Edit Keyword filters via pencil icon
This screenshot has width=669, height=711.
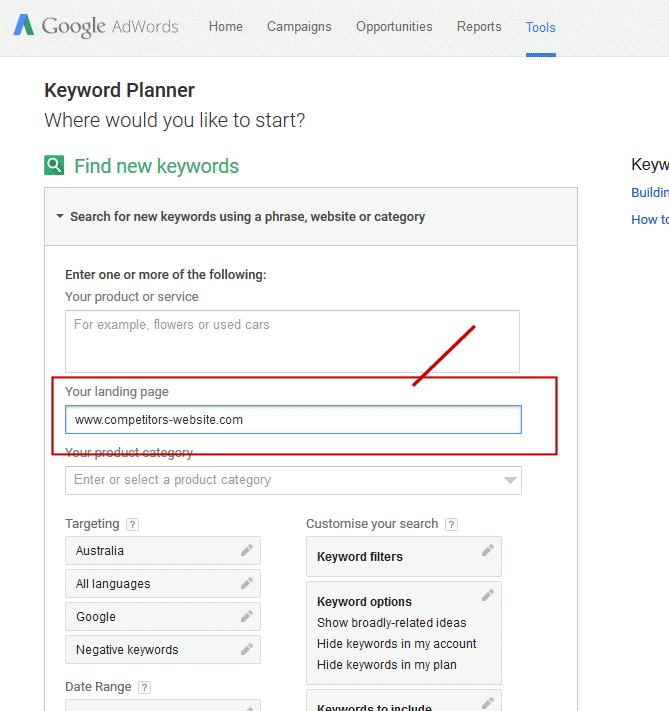[488, 550]
